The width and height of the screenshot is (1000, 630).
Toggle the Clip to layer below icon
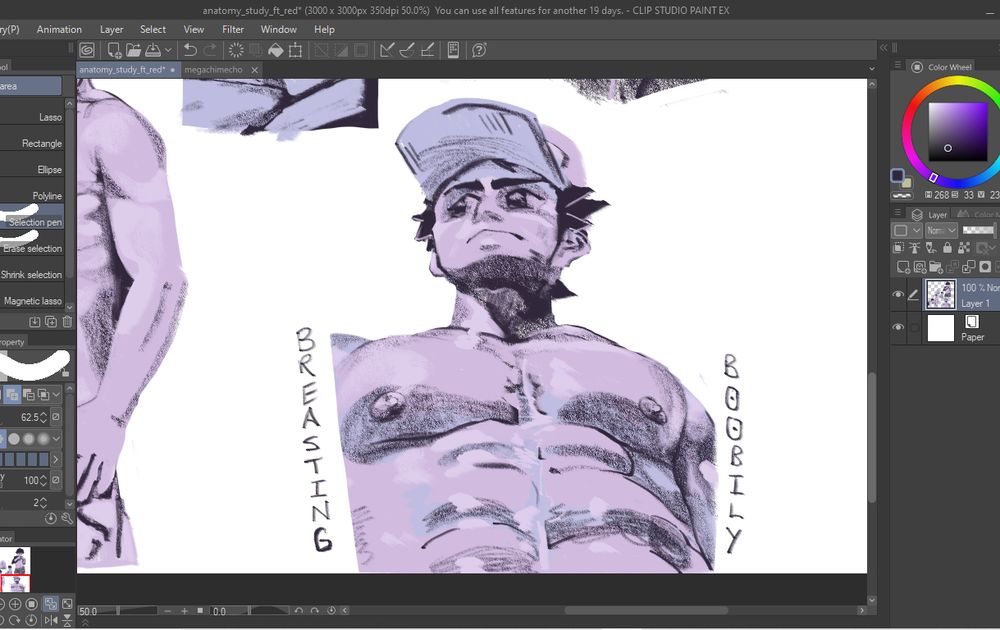pos(899,247)
